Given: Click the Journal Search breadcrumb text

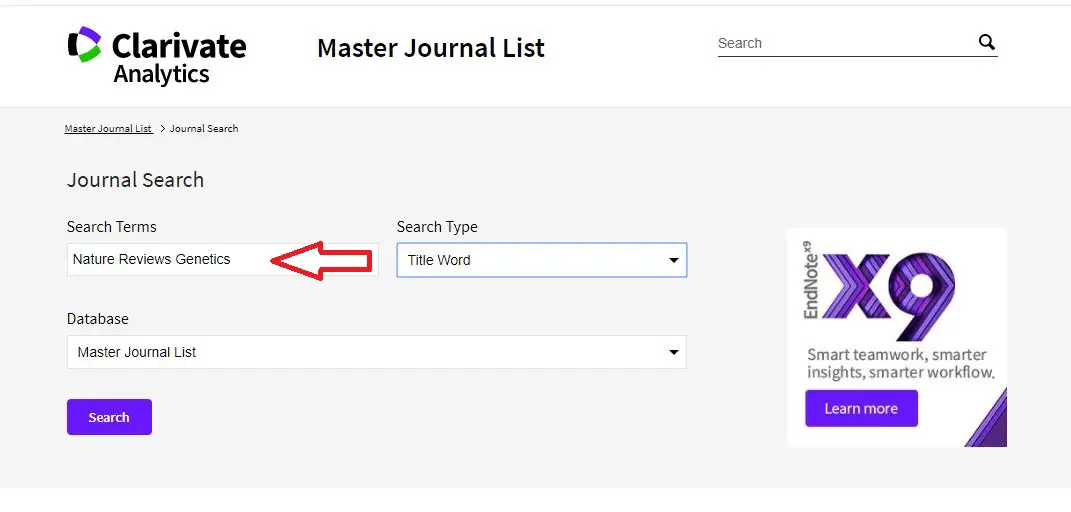Looking at the screenshot, I should pyautogui.click(x=204, y=128).
